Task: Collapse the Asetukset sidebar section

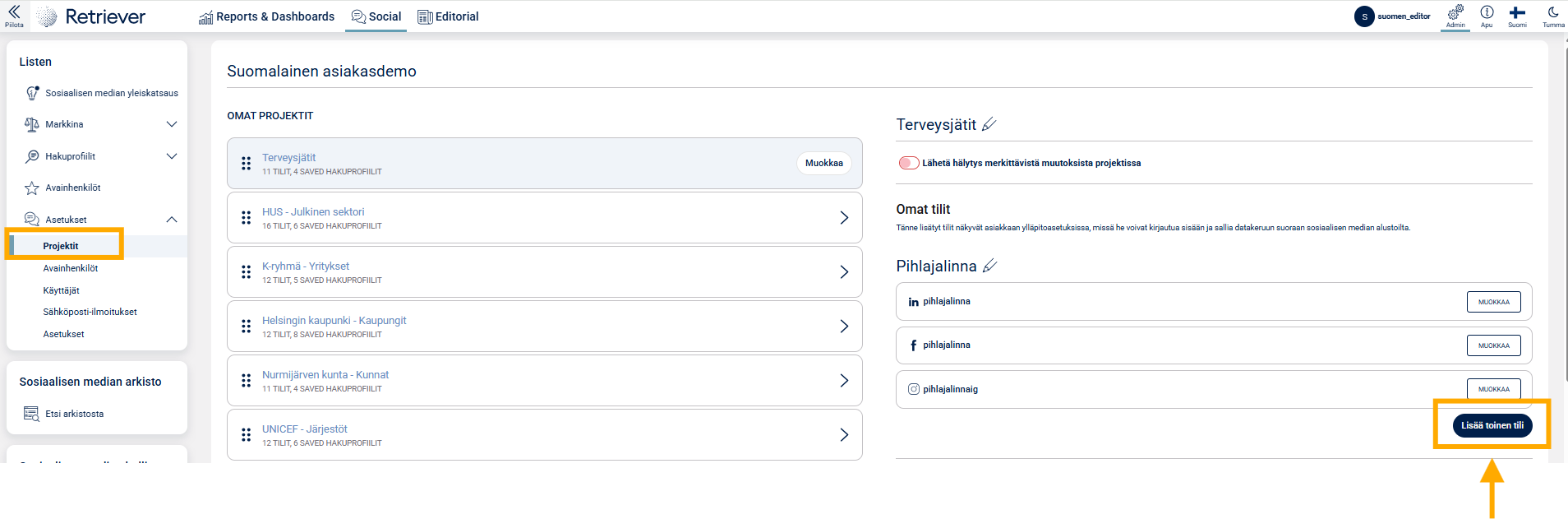Action: click(x=172, y=220)
